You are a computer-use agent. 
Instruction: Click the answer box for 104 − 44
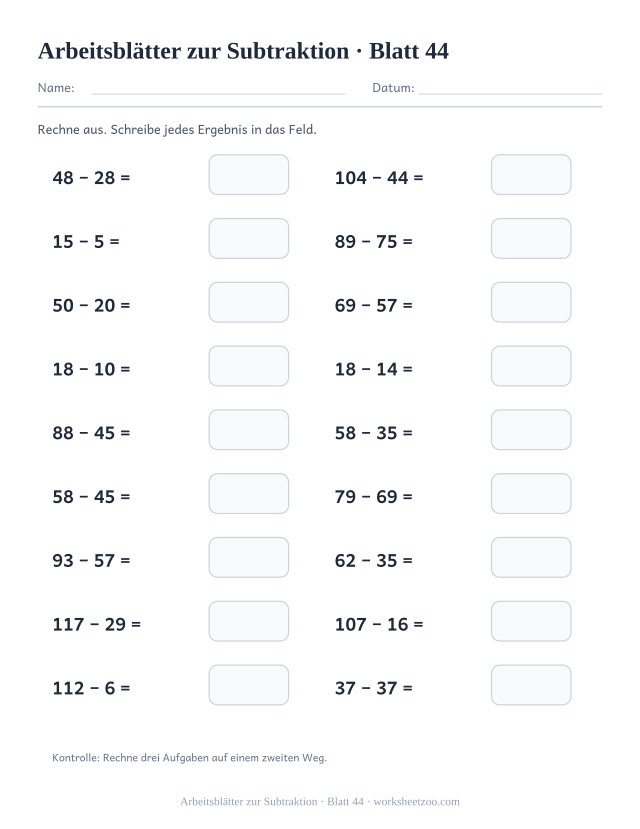[x=531, y=174]
